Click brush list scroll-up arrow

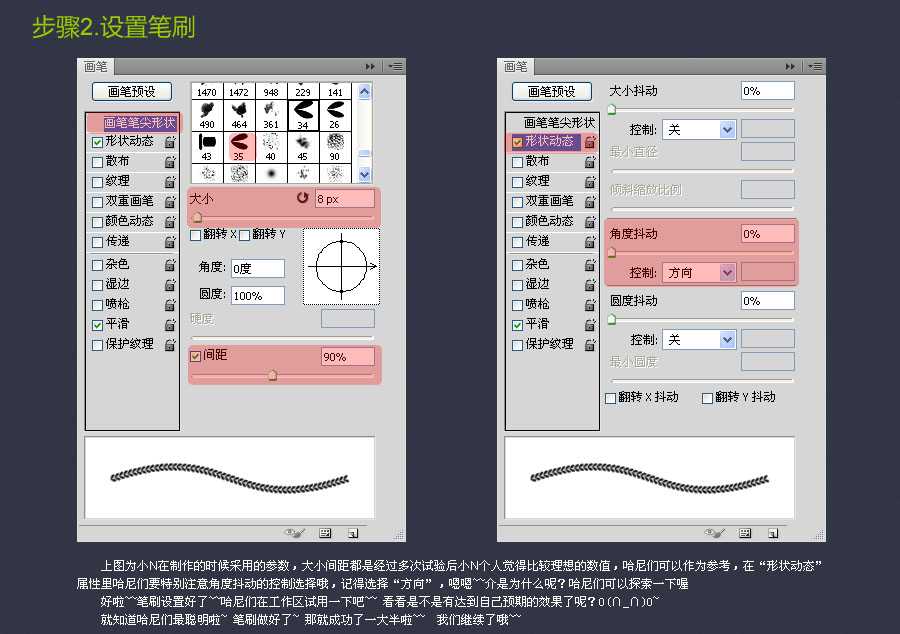364,92
